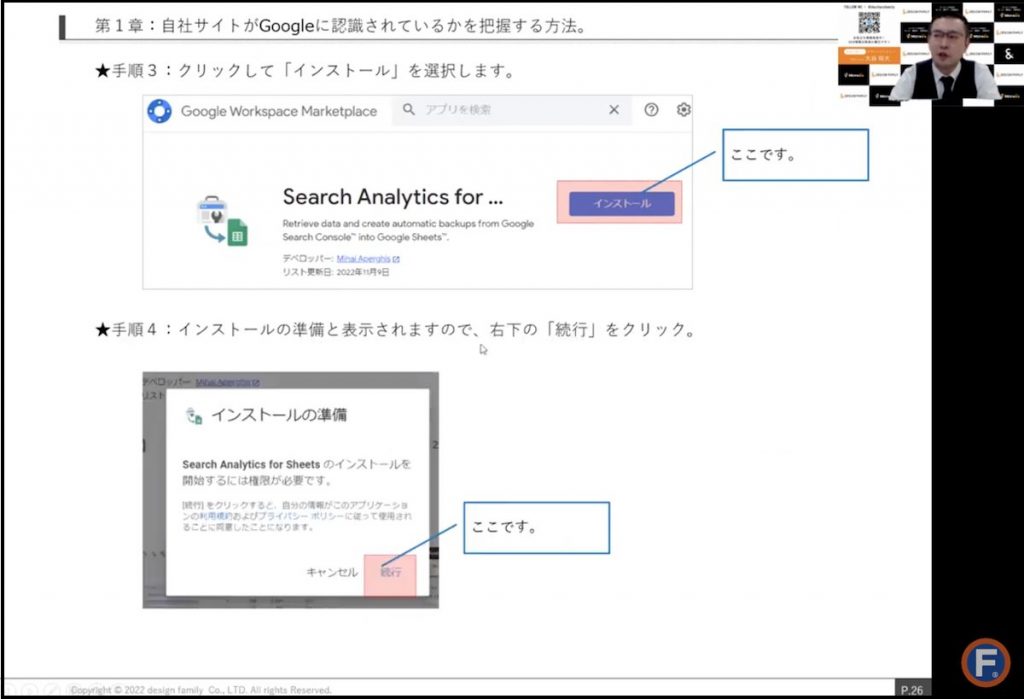Click the P.26 page number
The height and width of the screenshot is (699, 1024).
[x=912, y=690]
